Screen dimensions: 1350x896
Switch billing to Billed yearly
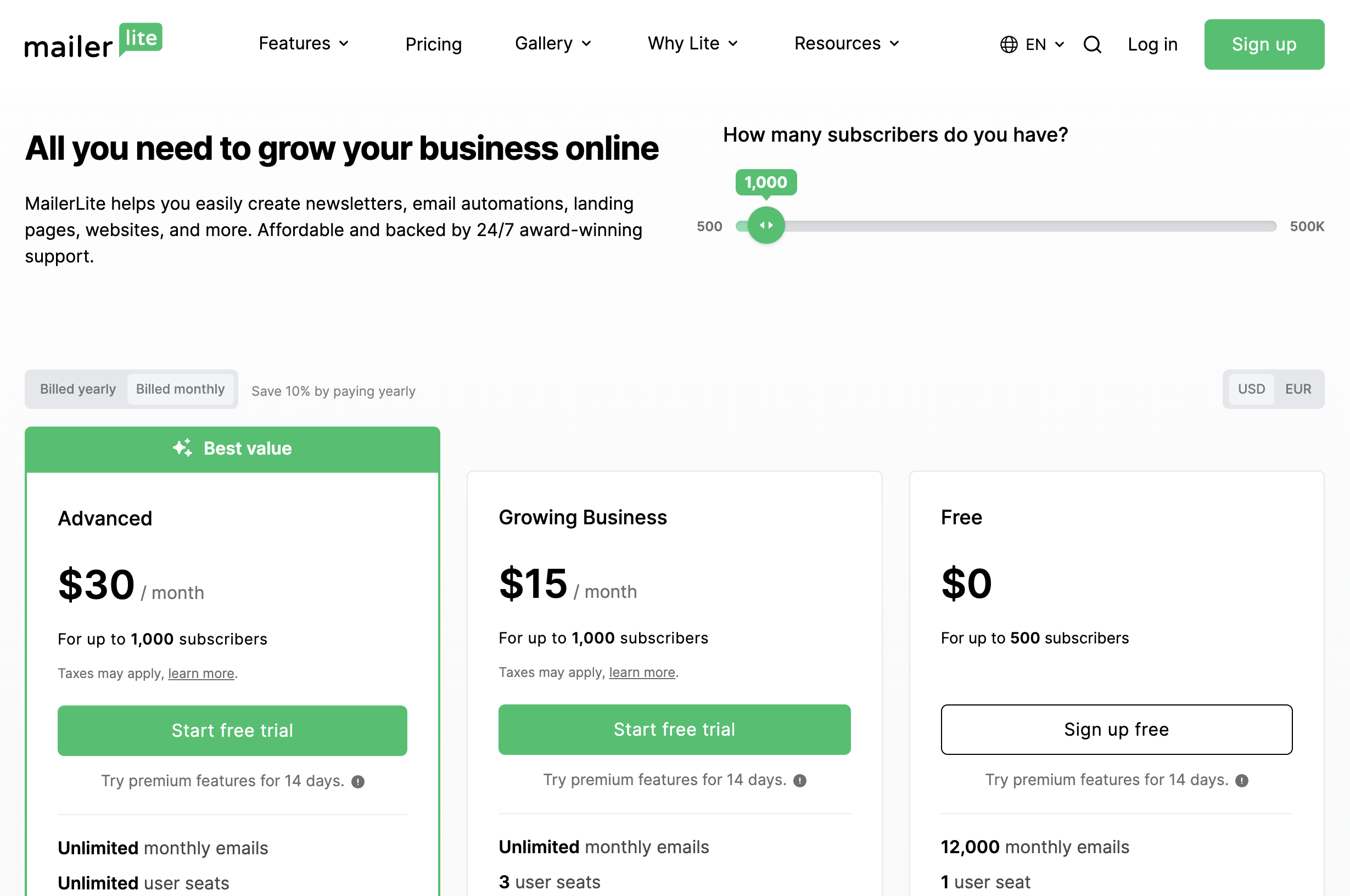78,389
